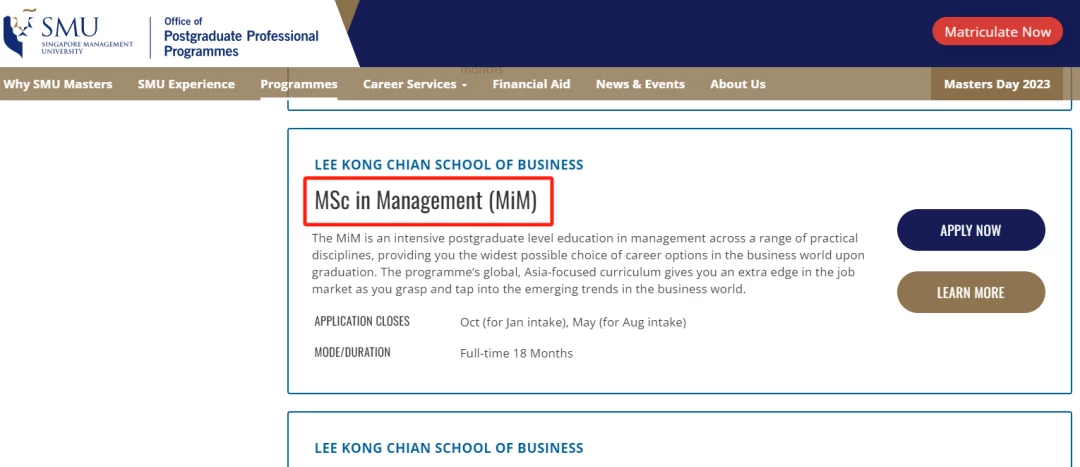The image size is (1080, 467).
Task: Select the Programmes navigation item
Action: point(299,84)
